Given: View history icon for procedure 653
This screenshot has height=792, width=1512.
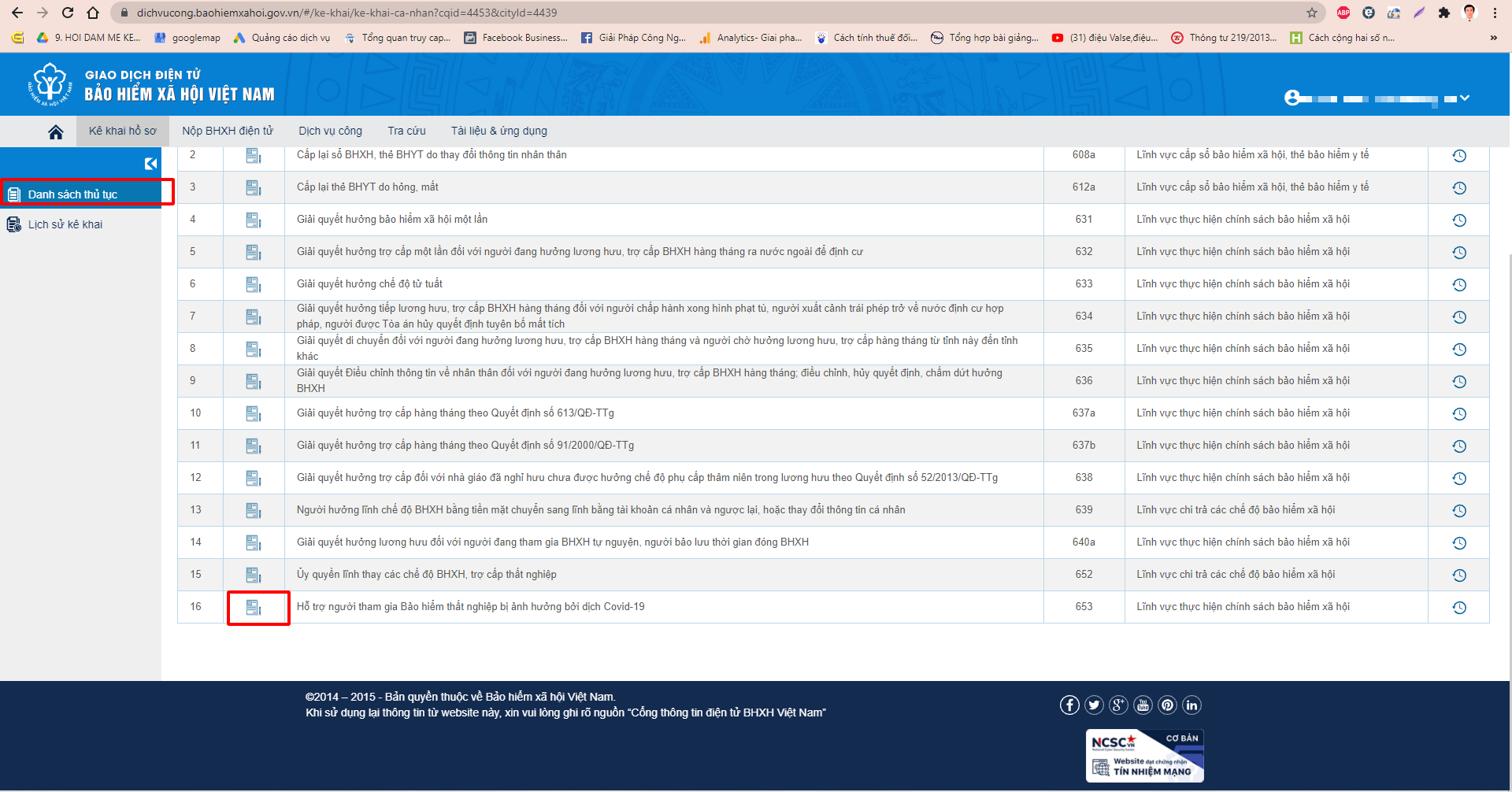Looking at the screenshot, I should coord(1458,608).
